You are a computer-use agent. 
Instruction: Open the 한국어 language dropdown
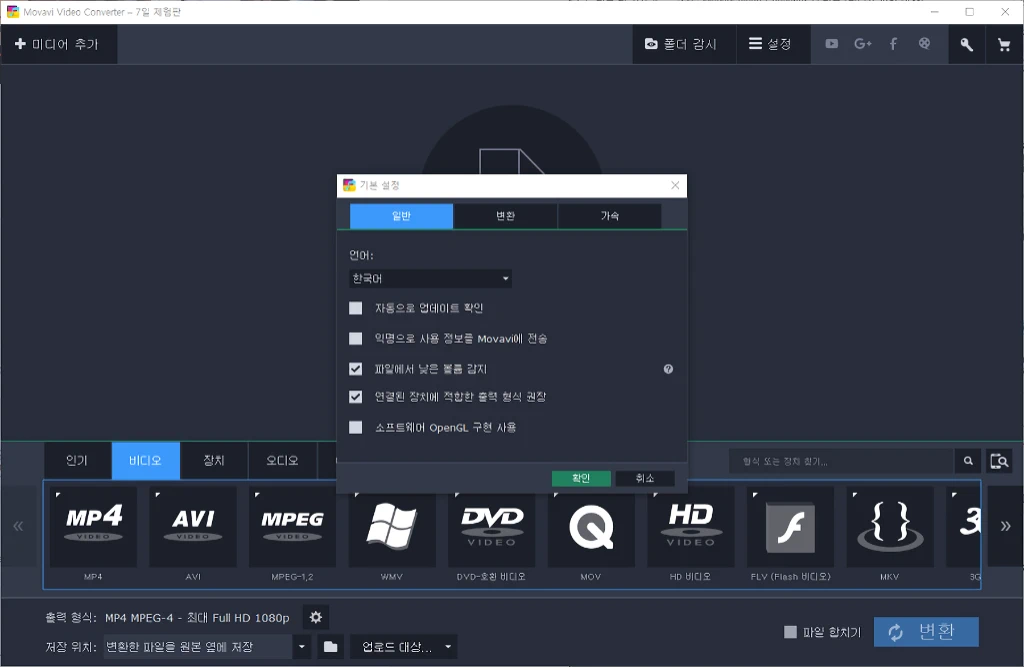pos(430,279)
